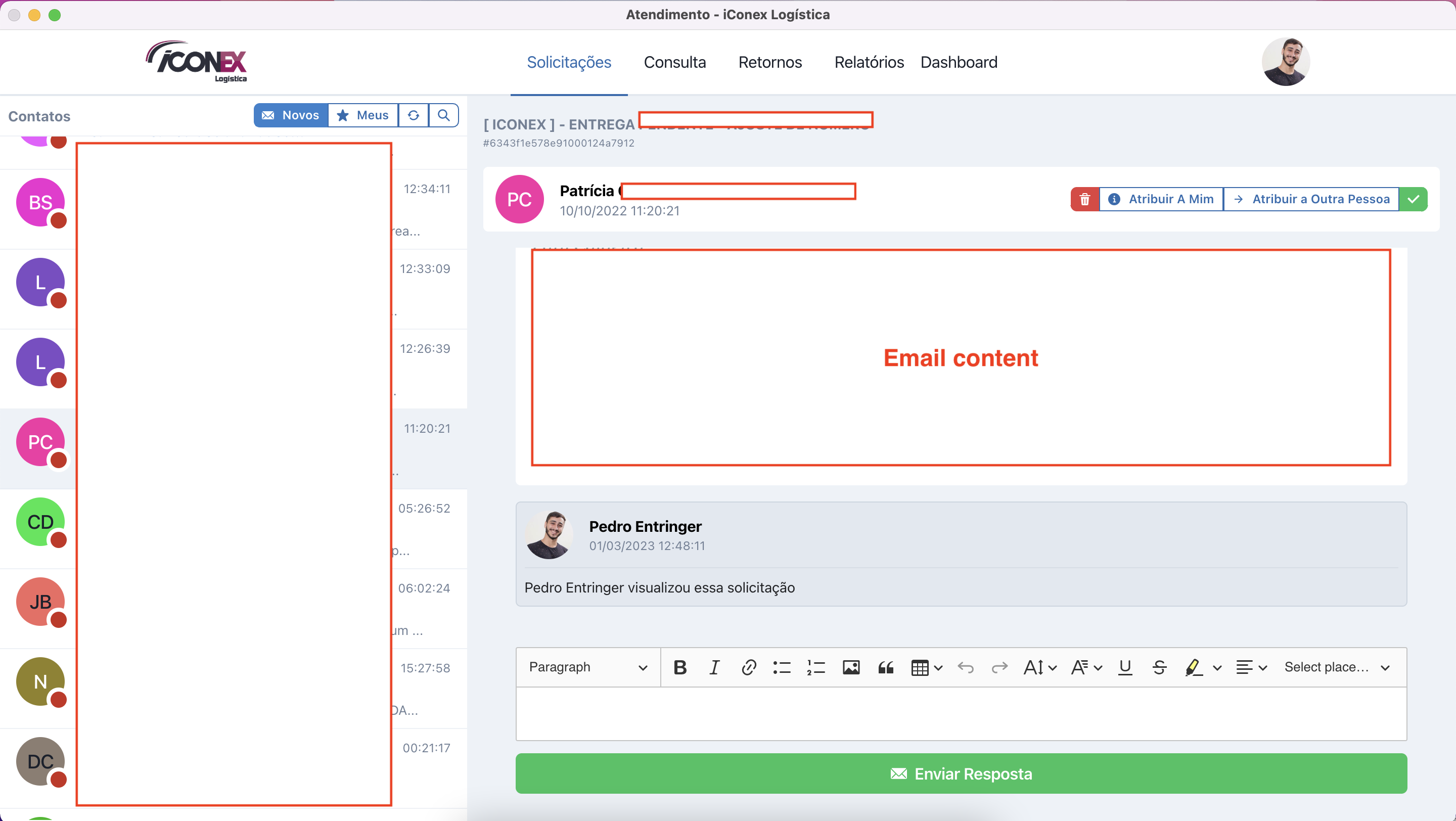Click the 05:26:52 contact time
The height and width of the screenshot is (821, 1456).
(x=424, y=509)
